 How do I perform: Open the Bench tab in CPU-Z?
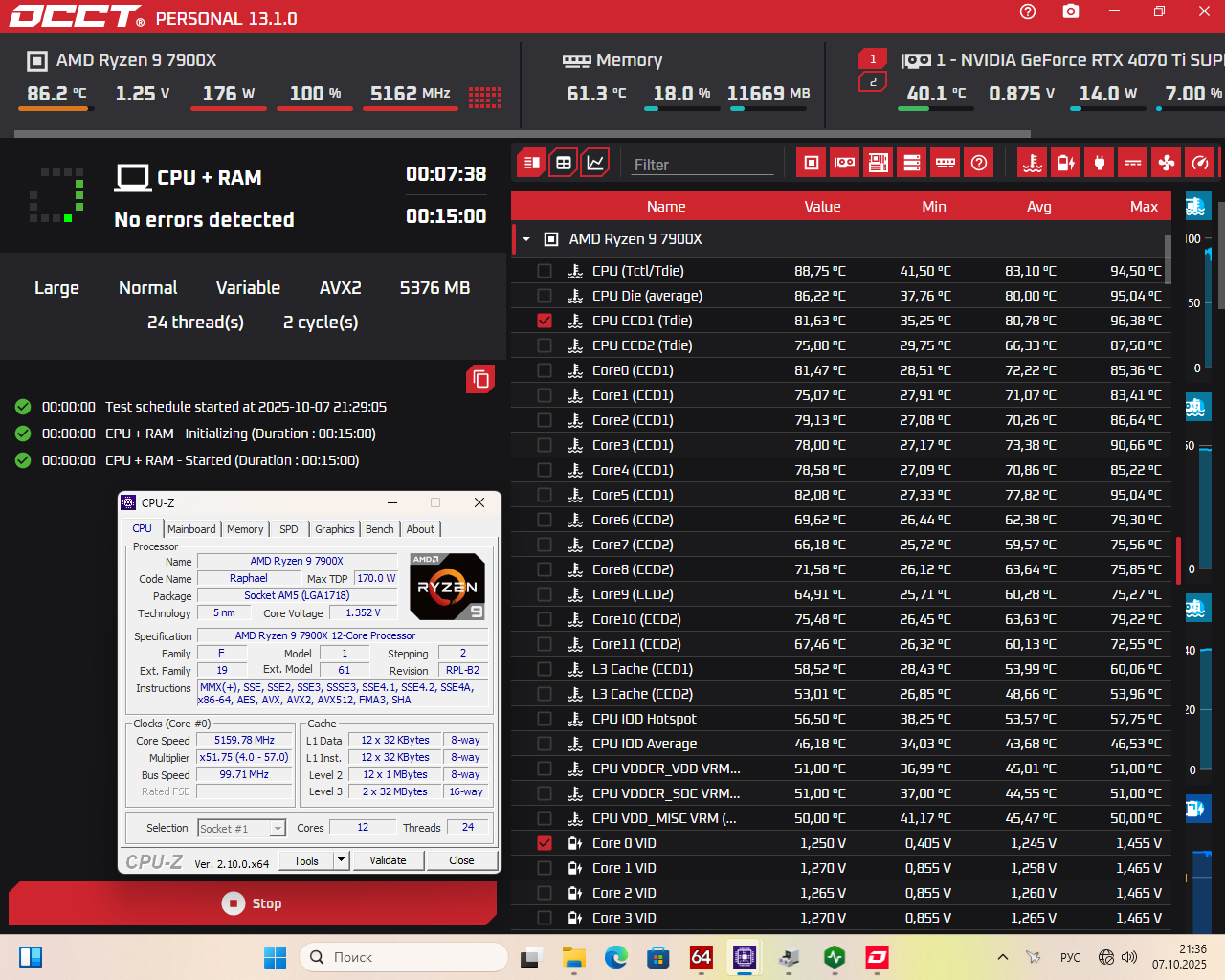(380, 529)
